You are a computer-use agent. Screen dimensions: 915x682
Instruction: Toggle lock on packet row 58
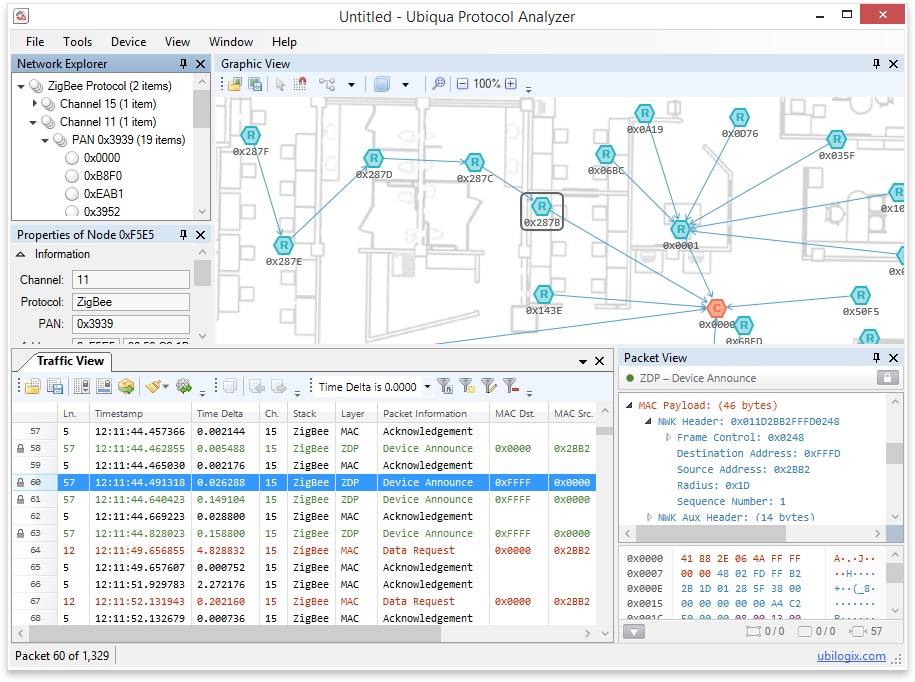20,448
